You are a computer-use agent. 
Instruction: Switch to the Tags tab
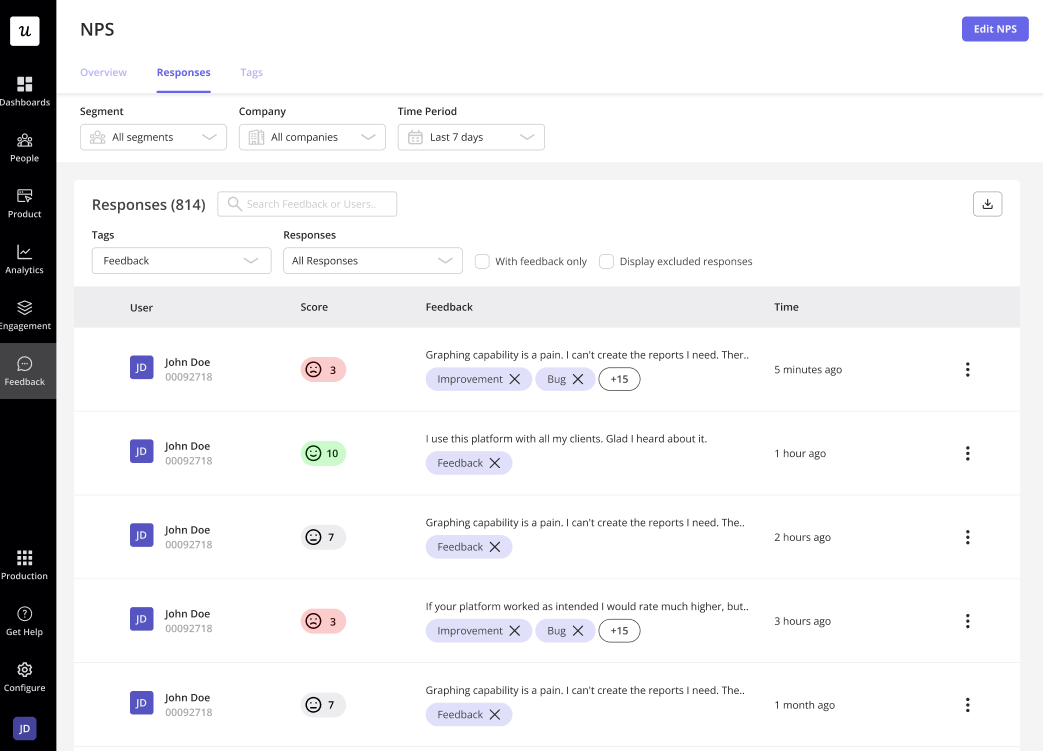coord(251,72)
